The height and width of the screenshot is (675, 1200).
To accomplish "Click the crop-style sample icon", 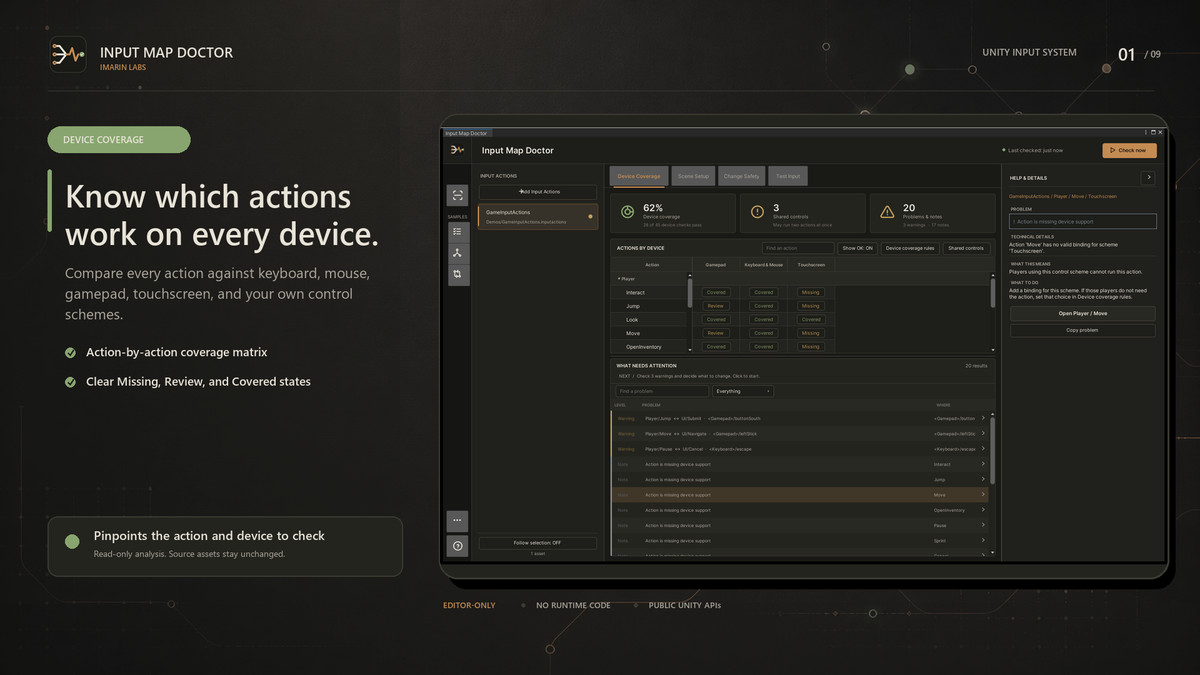I will tap(457, 274).
